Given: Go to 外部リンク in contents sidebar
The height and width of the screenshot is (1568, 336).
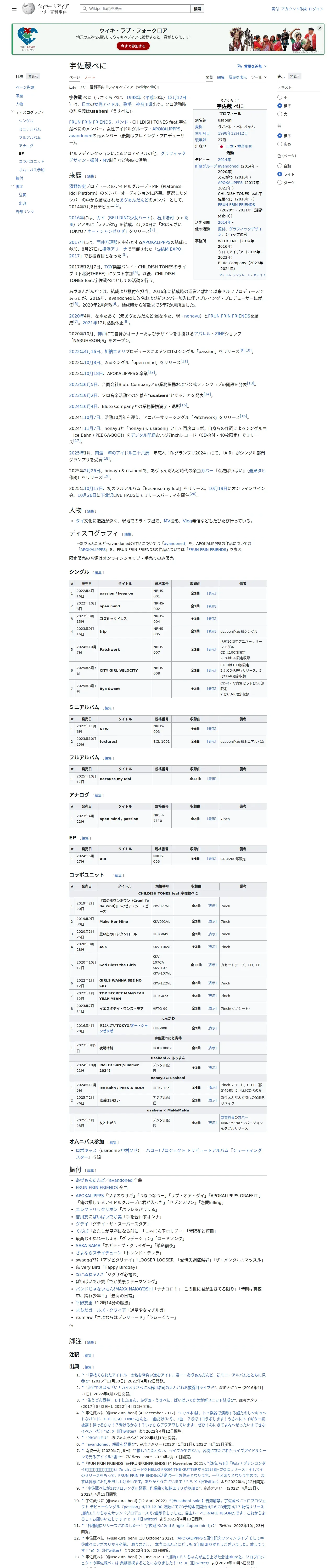Looking at the screenshot, I should click(25, 212).
